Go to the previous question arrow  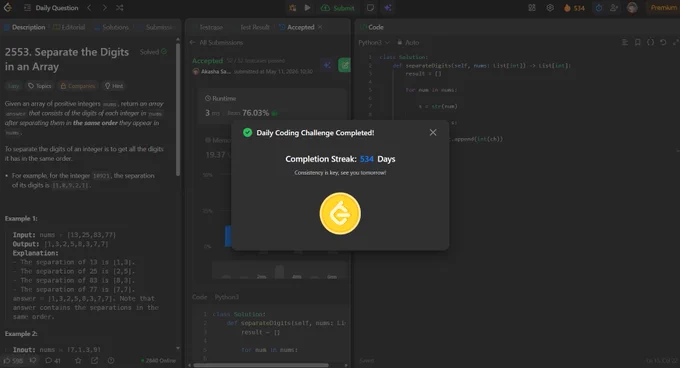[x=89, y=8]
